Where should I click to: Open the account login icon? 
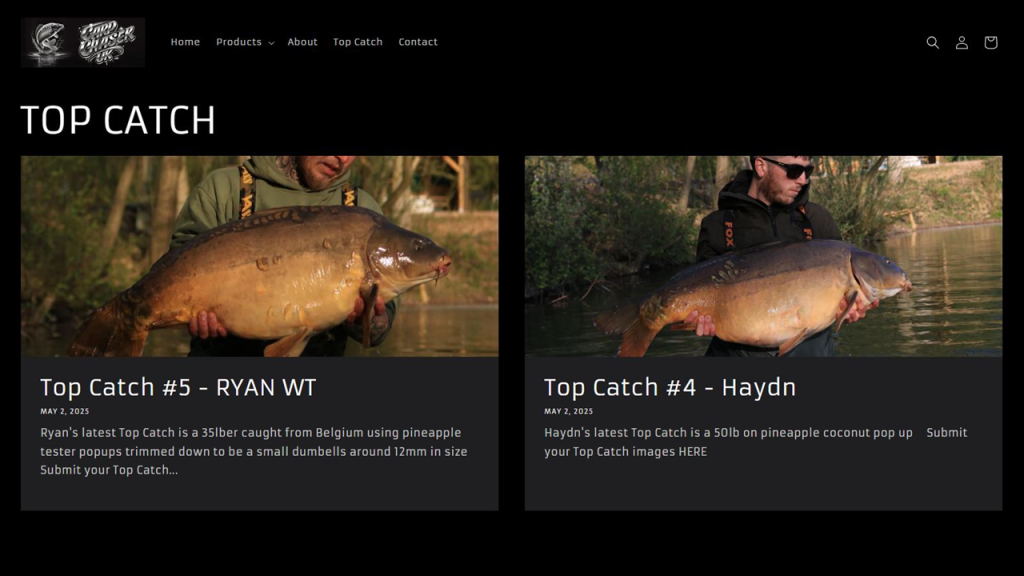[961, 42]
